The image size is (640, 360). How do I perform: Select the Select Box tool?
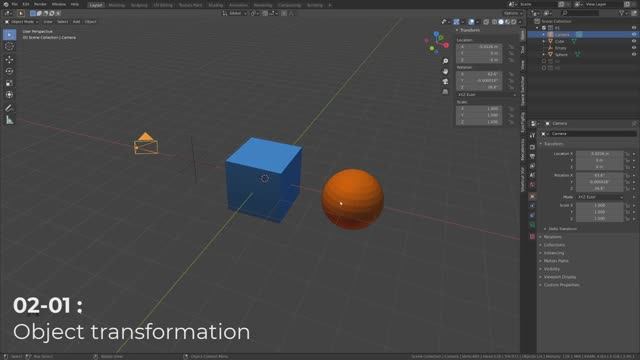9,35
